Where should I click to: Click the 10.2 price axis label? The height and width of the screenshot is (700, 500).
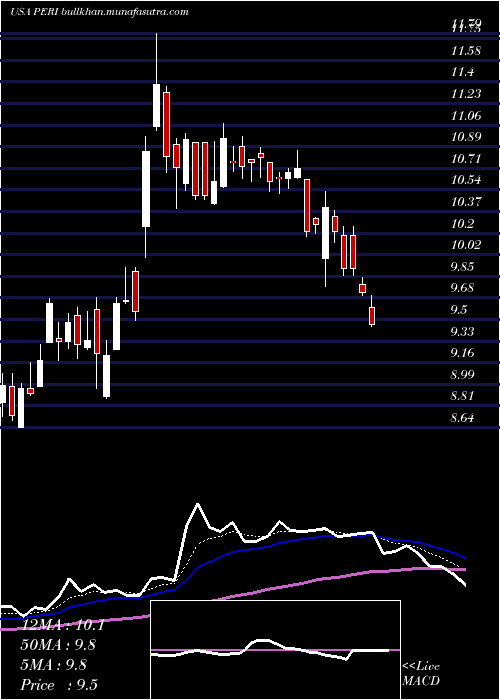click(x=462, y=224)
